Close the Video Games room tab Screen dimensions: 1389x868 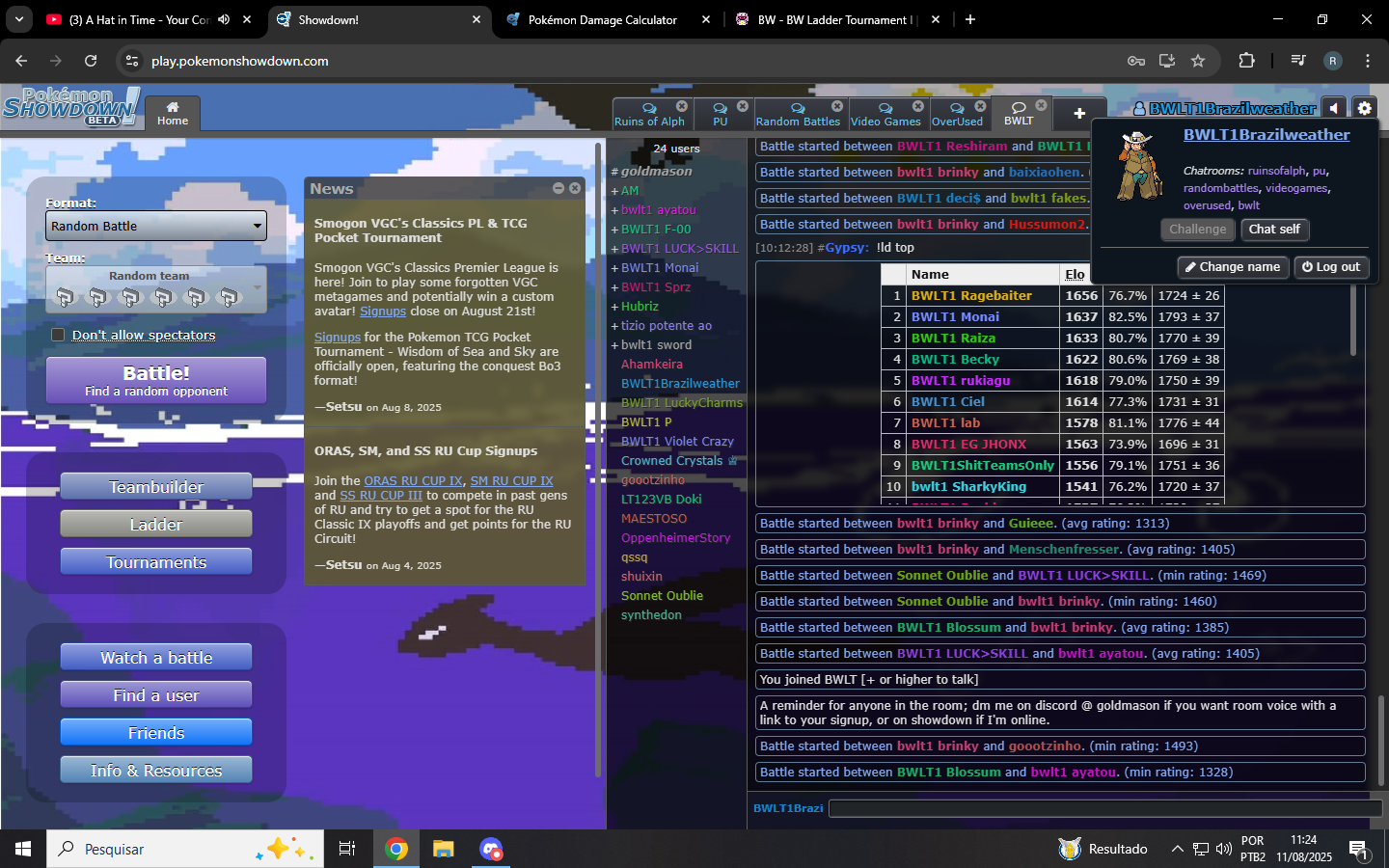coord(918,106)
